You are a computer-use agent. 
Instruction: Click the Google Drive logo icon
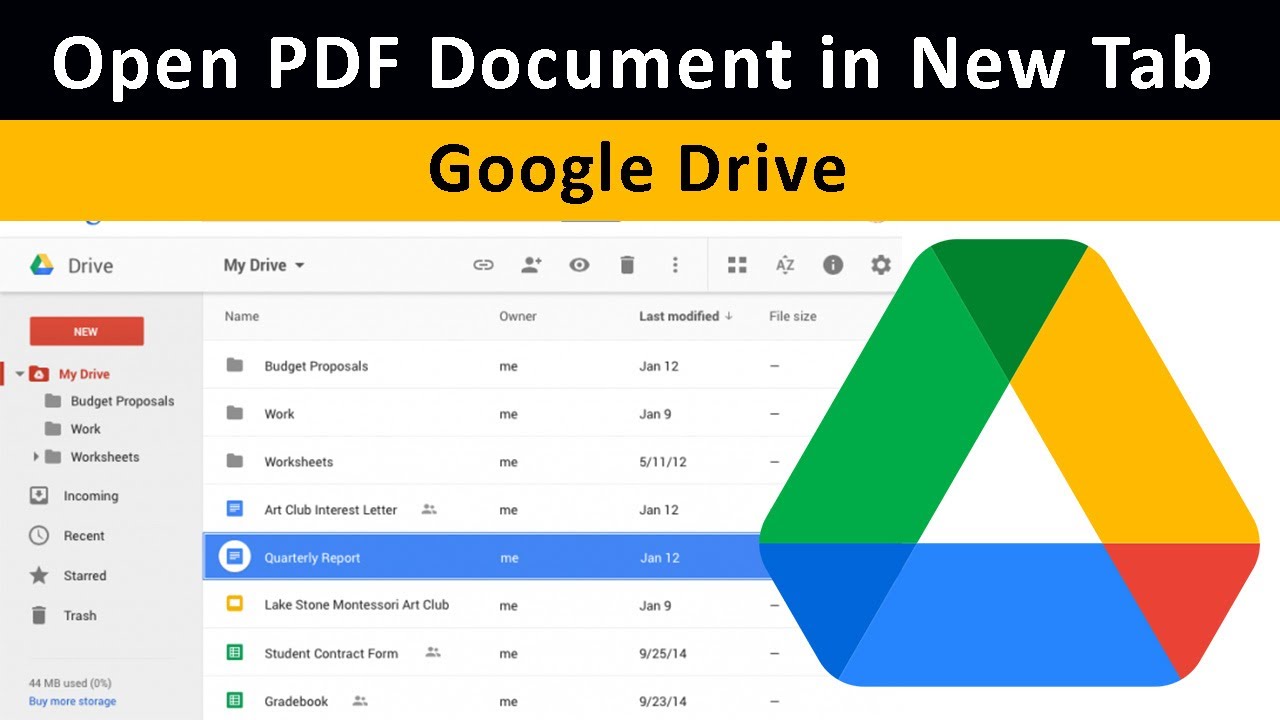coord(41,265)
